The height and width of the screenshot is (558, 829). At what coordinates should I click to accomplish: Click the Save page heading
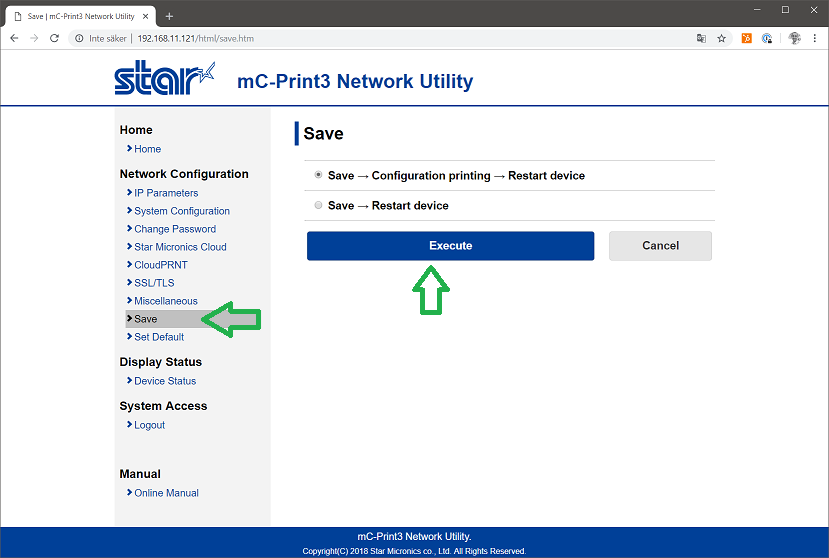click(x=324, y=133)
